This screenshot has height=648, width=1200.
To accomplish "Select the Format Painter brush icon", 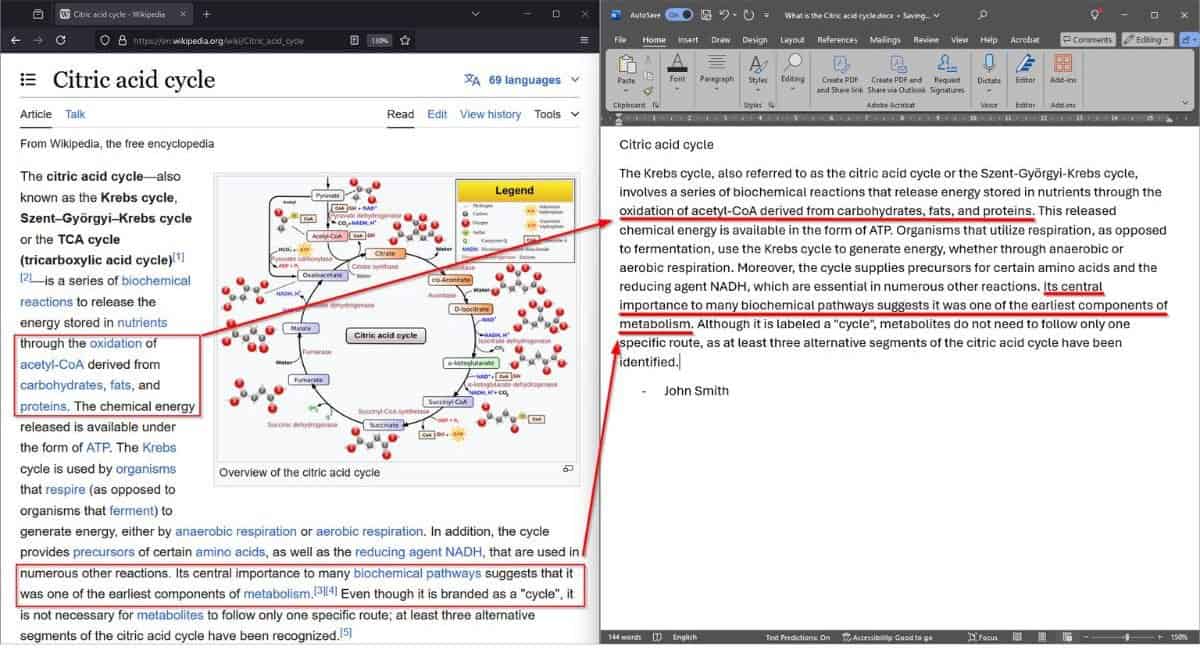I will pos(646,89).
